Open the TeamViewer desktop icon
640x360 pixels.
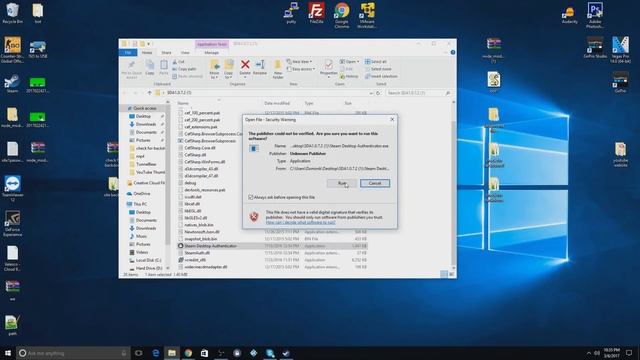(x=13, y=189)
